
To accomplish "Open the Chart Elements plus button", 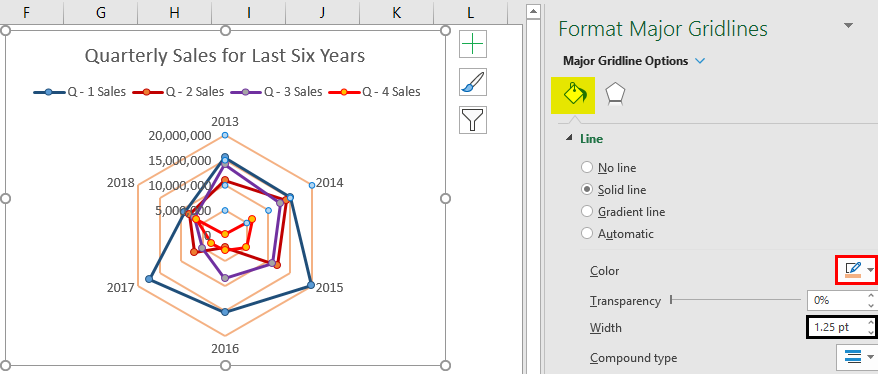I will pyautogui.click(x=473, y=44).
